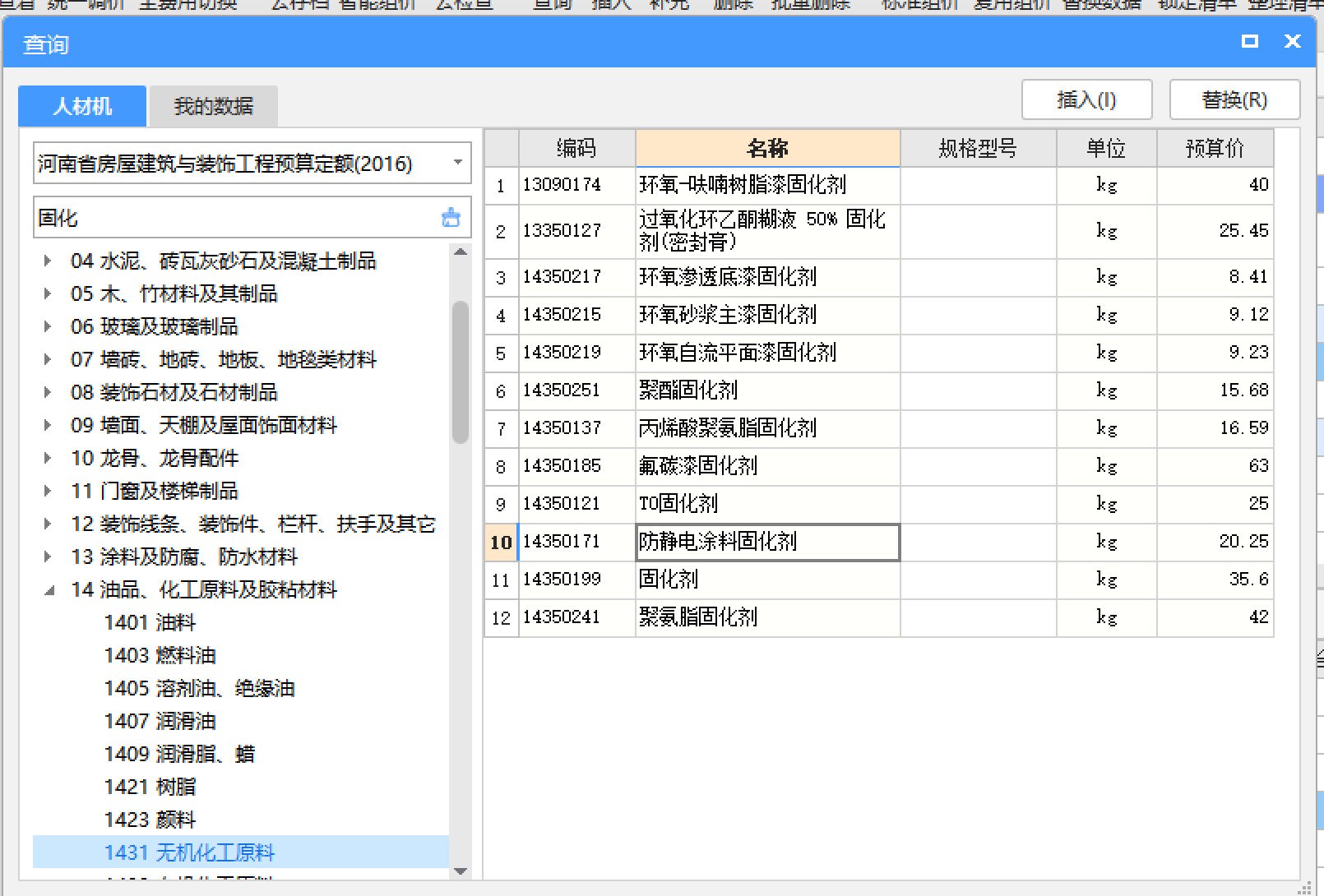Select tree item 1401 油料
Image resolution: width=1324 pixels, height=896 pixels.
[150, 622]
